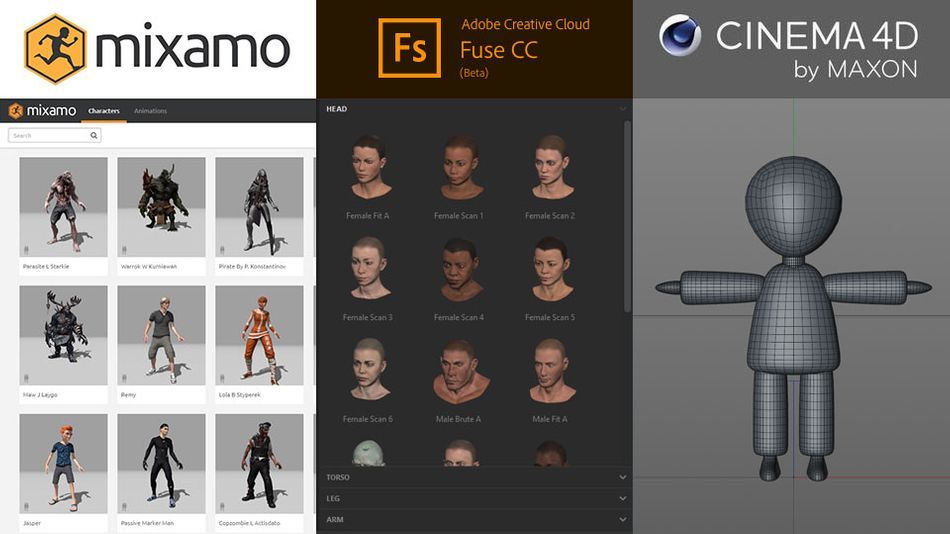
Task: Select the Jasper character thumbnail
Action: coord(64,464)
